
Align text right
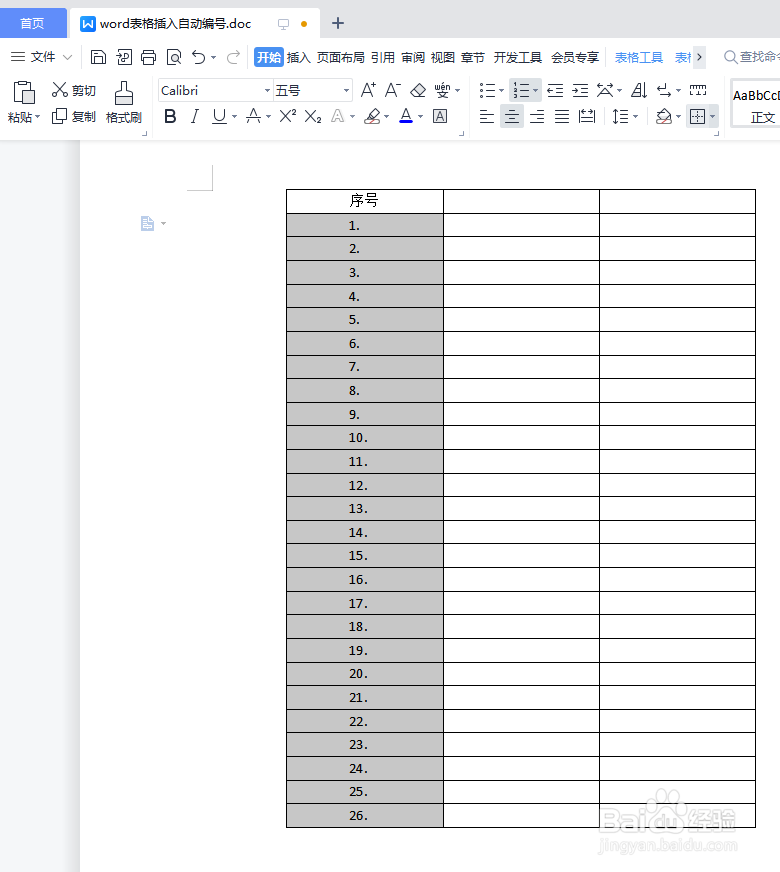click(x=537, y=116)
